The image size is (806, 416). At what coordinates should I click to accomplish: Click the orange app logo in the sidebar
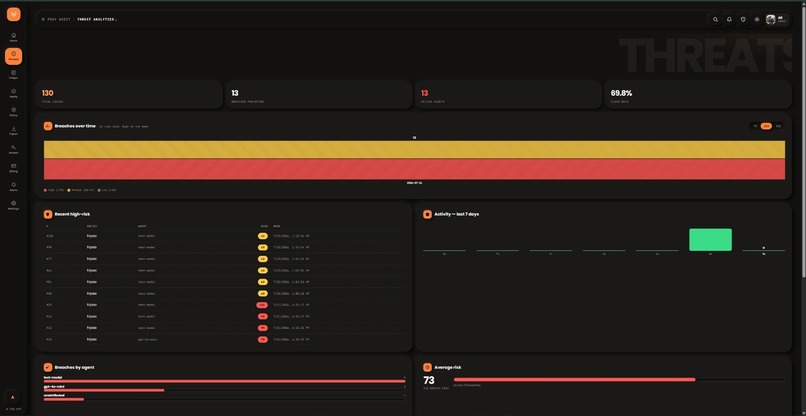click(x=13, y=14)
